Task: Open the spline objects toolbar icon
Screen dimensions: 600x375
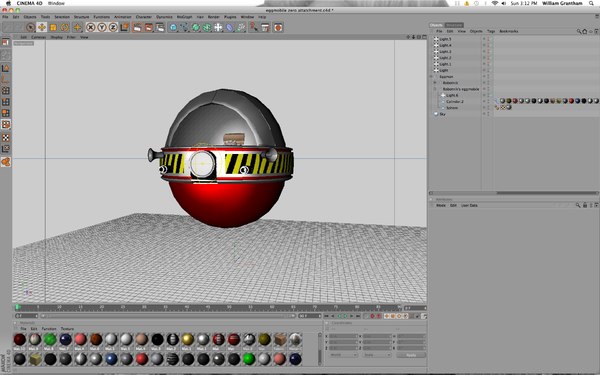Action: tap(184, 27)
